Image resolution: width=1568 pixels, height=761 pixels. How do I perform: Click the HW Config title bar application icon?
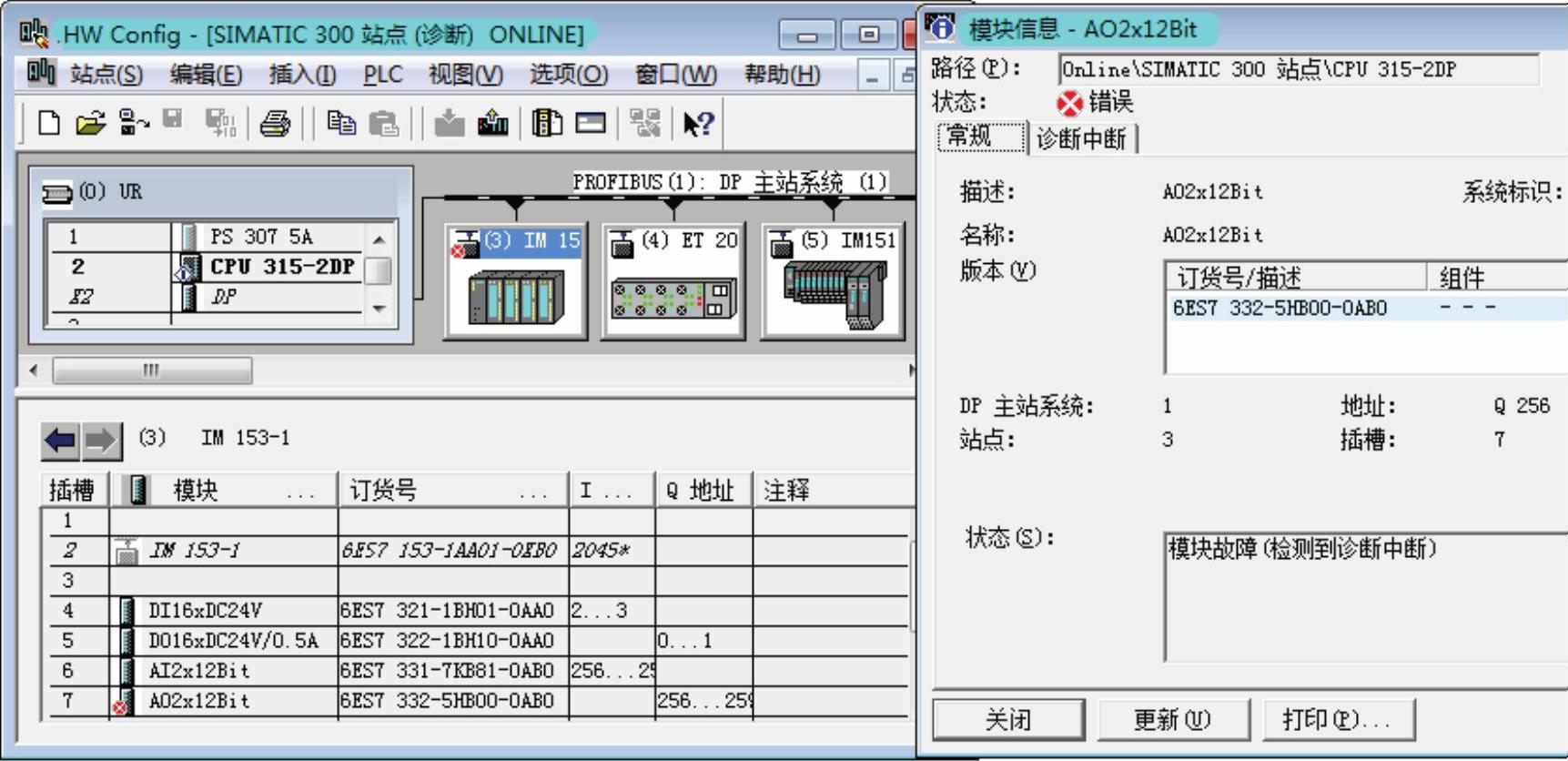point(35,34)
